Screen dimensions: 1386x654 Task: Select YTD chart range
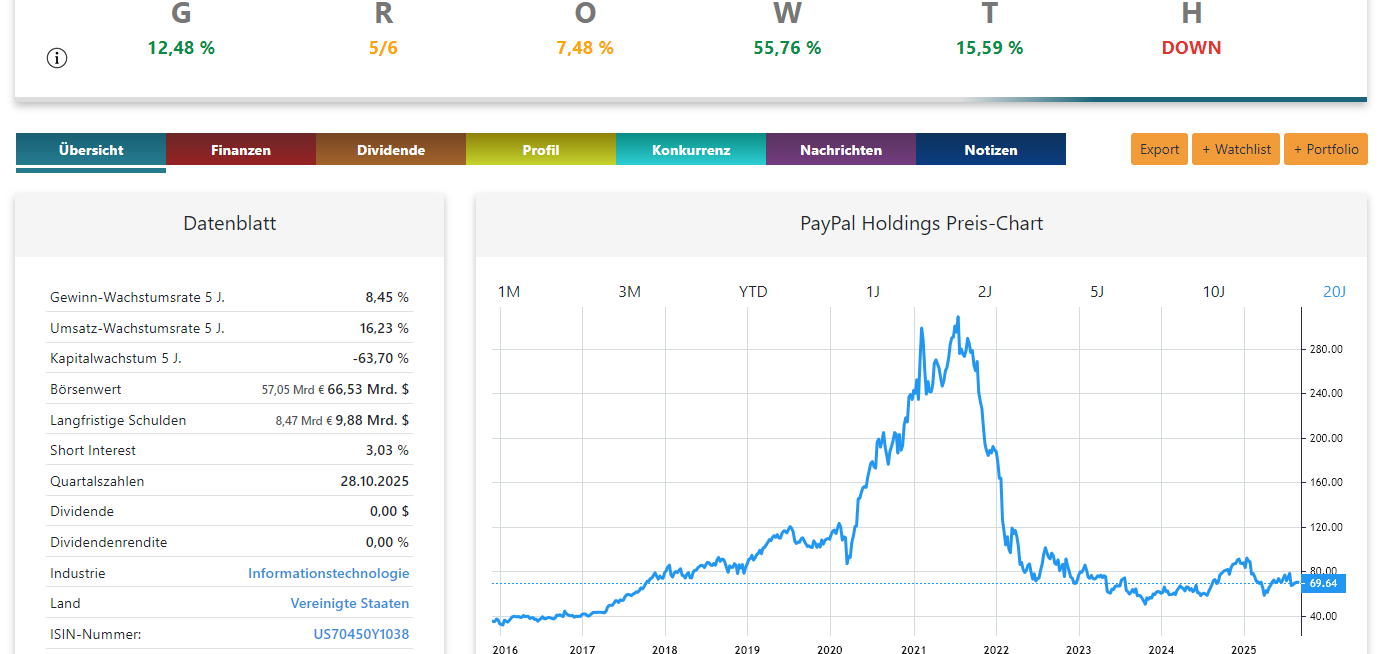coord(753,292)
